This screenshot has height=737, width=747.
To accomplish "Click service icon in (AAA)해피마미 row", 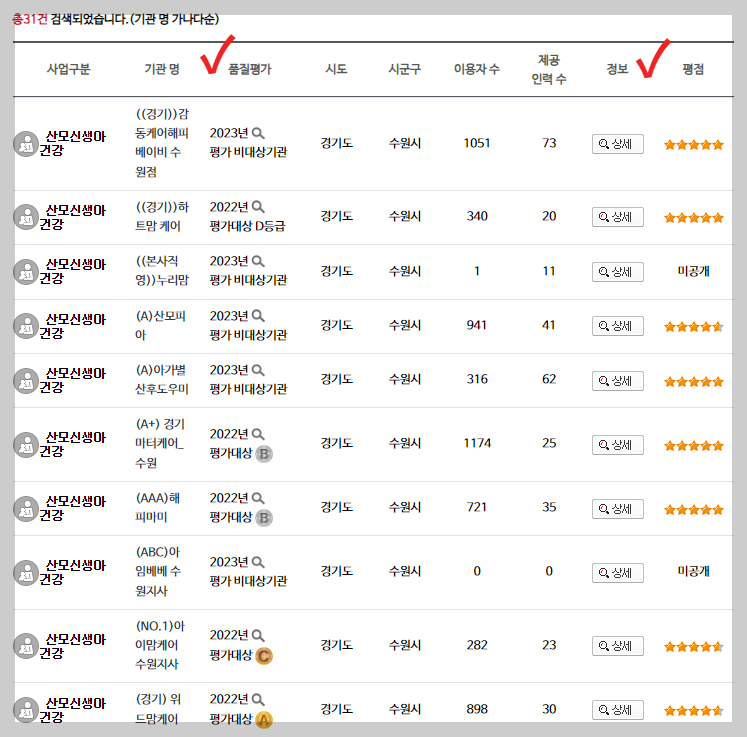I will (x=26, y=509).
